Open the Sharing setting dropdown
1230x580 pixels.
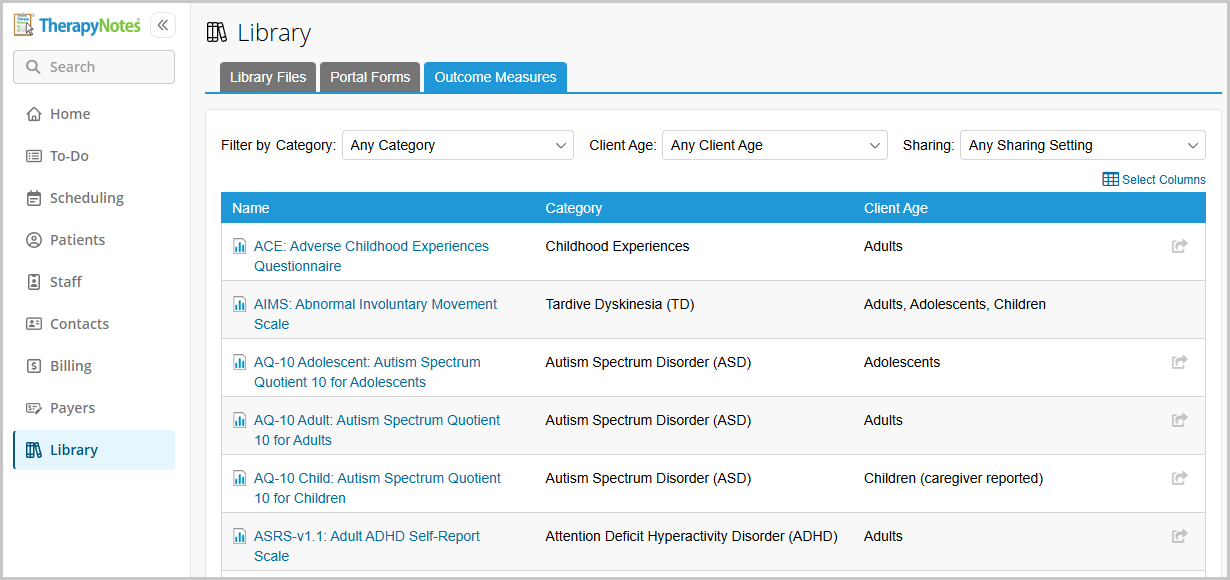click(1082, 145)
